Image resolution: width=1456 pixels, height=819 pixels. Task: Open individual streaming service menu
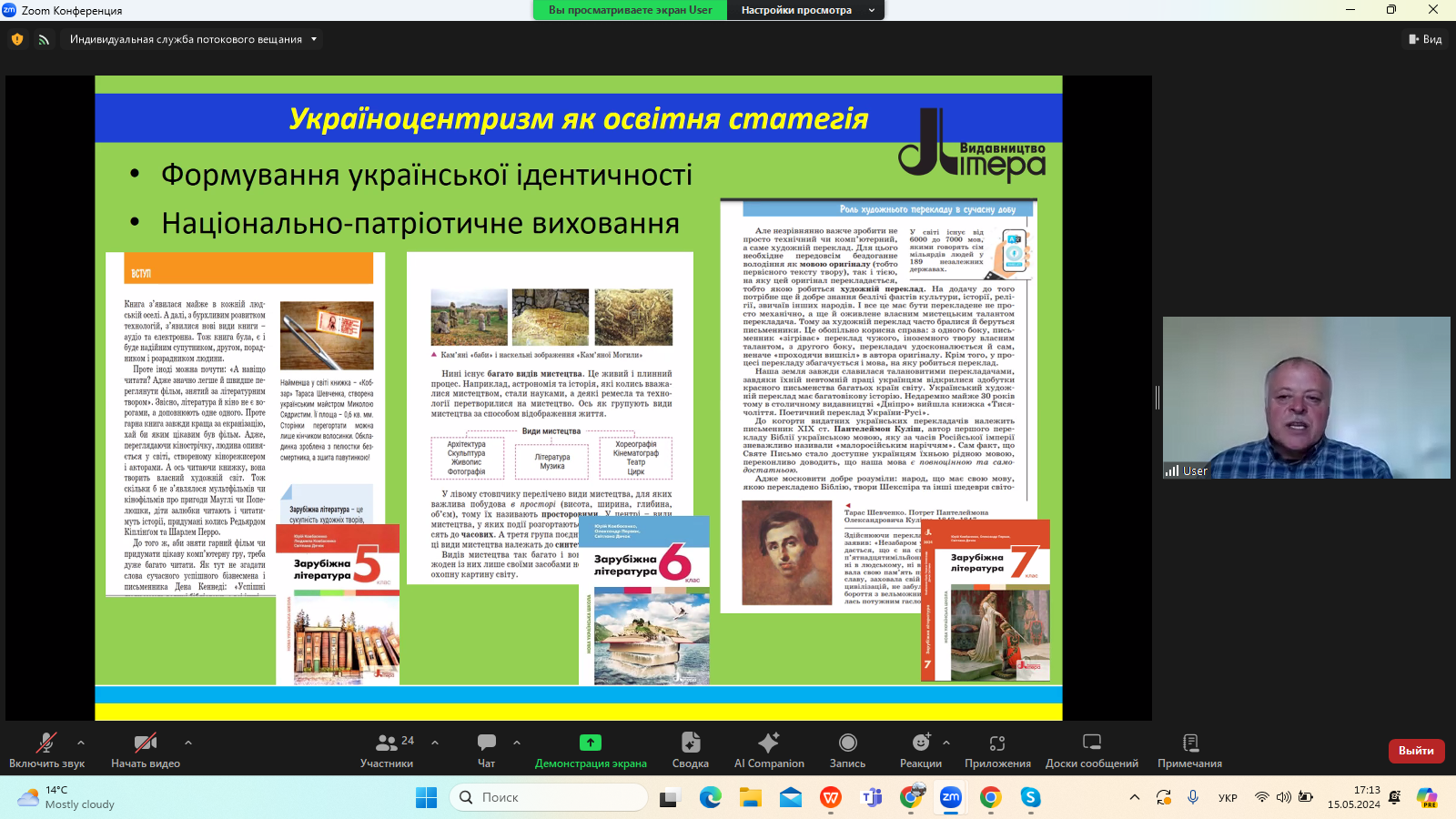(x=193, y=39)
